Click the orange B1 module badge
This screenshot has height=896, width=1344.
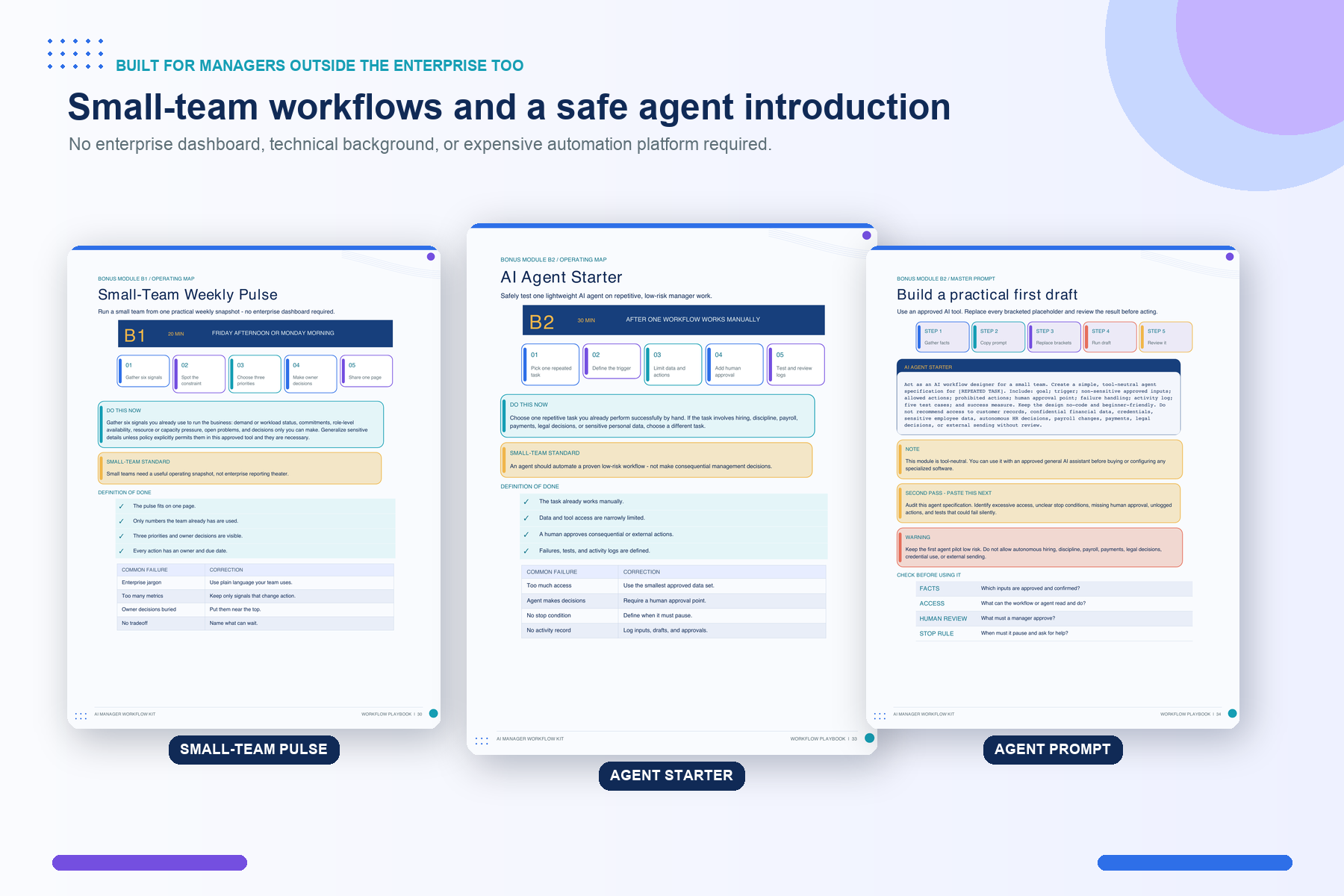pyautogui.click(x=134, y=335)
